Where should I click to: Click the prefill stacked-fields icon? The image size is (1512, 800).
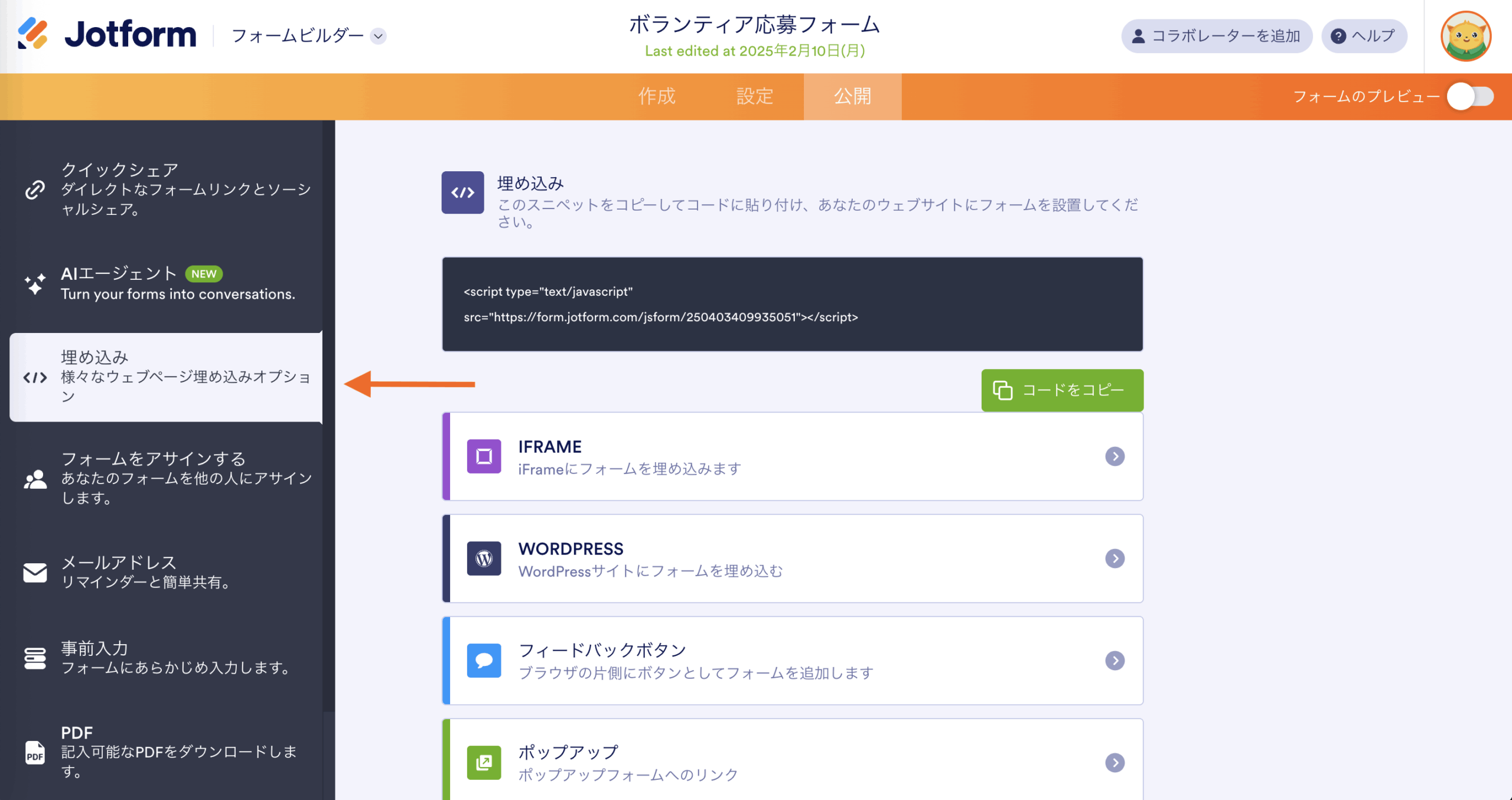(x=35, y=658)
